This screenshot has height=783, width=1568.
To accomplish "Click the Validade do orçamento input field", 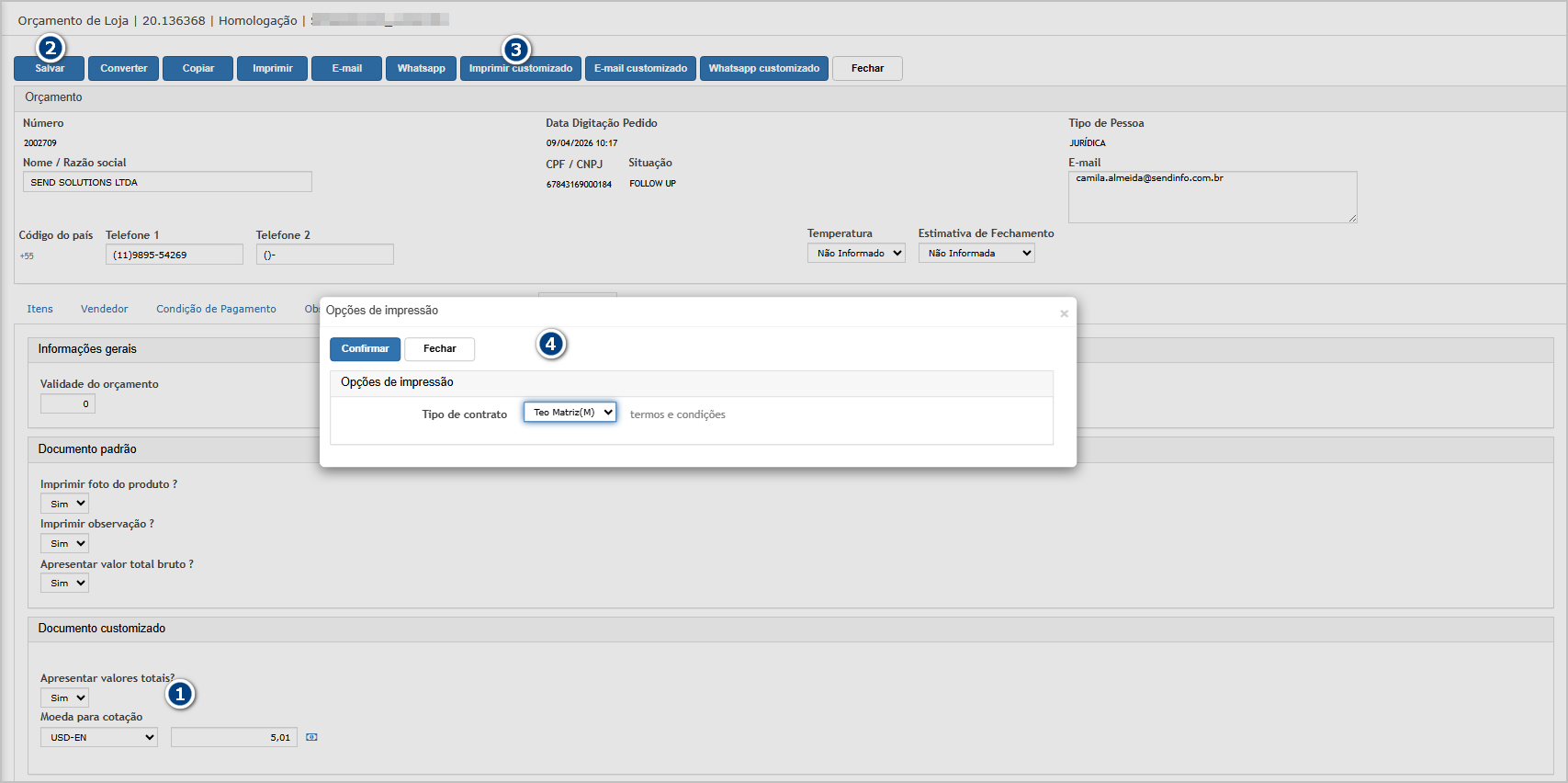I will coord(68,403).
